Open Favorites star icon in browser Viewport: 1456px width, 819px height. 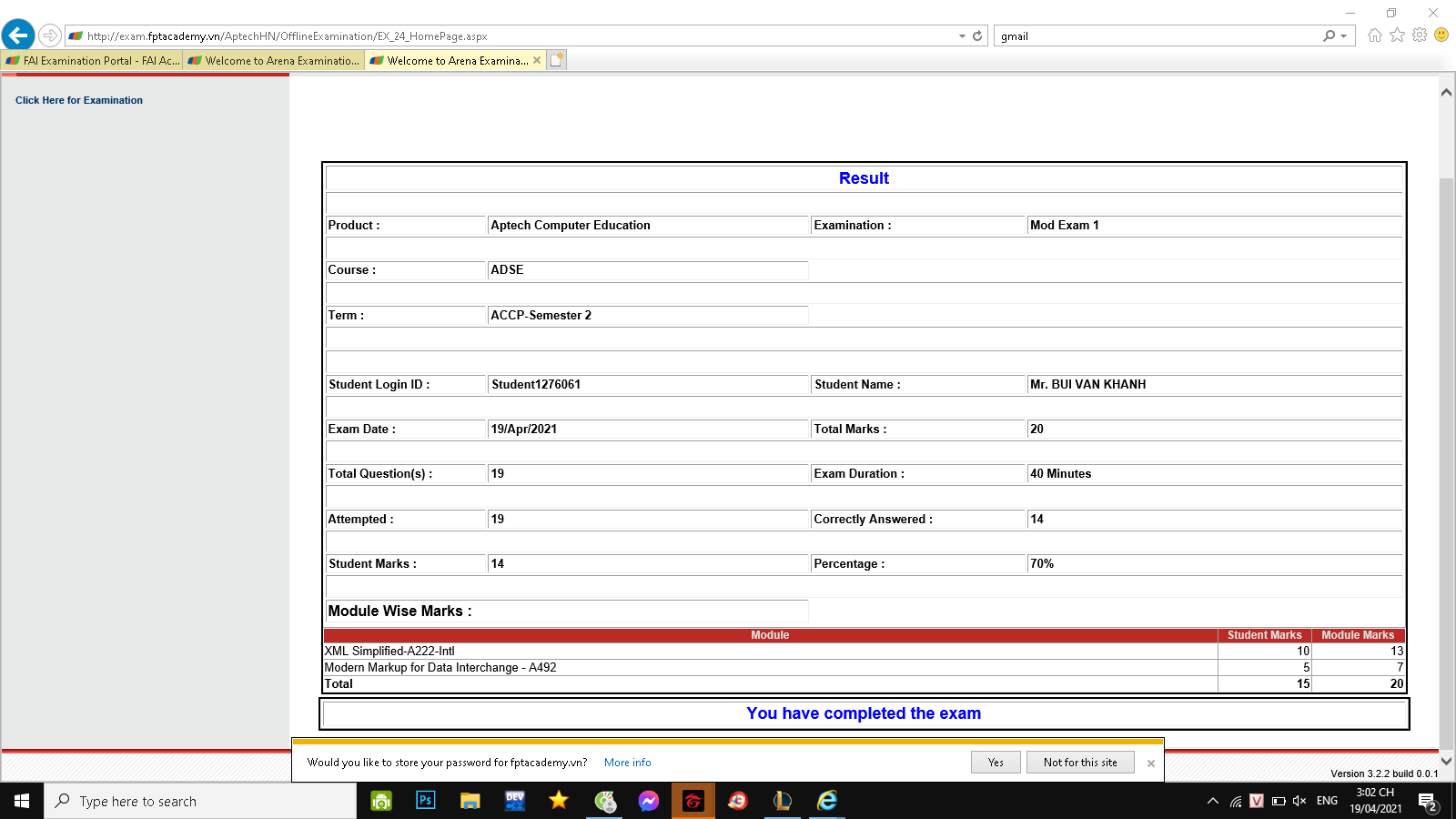point(1397,35)
